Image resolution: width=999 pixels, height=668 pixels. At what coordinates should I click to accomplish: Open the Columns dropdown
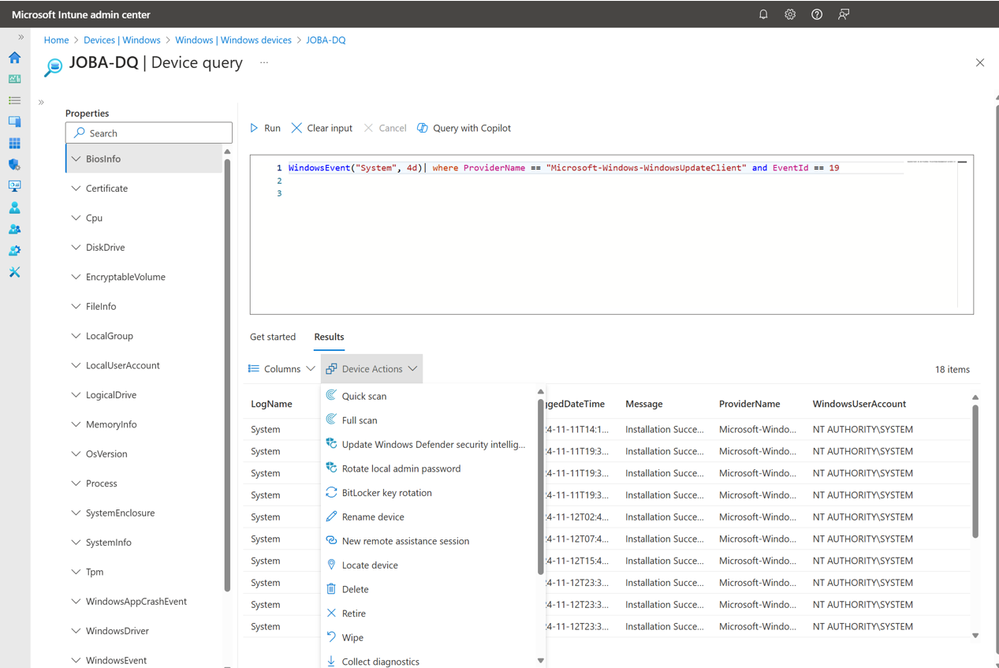282,369
